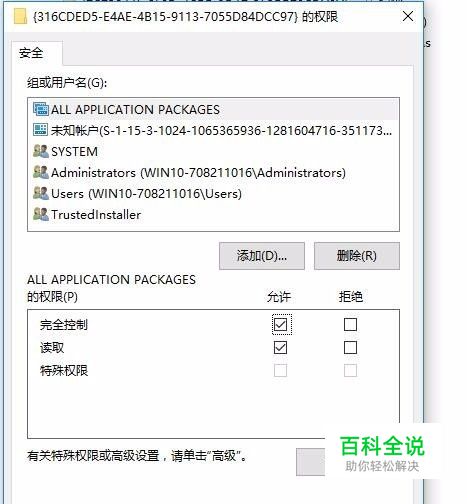The image size is (467, 504).
Task: Click the folder icon in title bar
Action: point(20,17)
